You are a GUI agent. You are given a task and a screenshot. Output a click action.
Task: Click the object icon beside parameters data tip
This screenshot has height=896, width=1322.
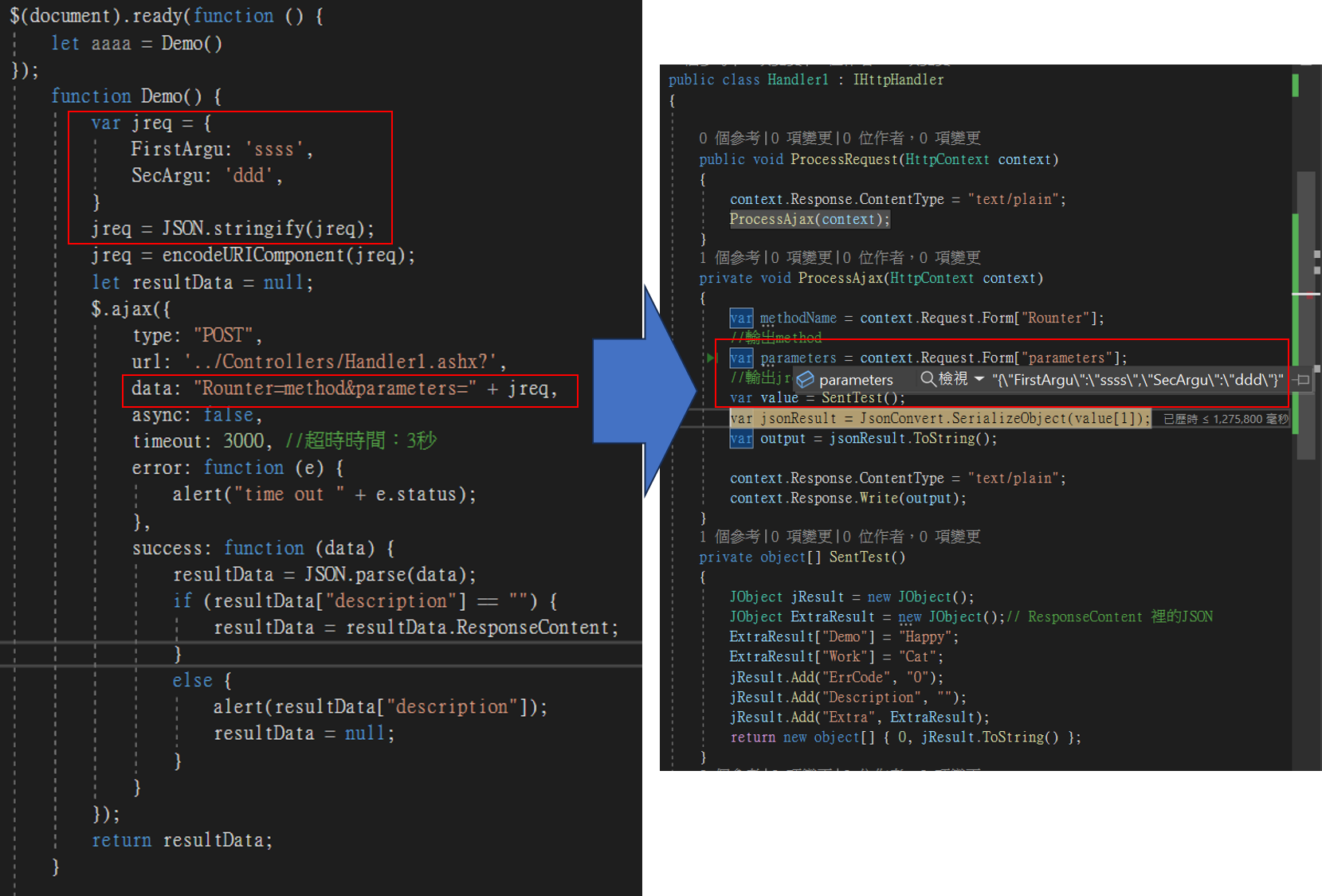[x=805, y=380]
